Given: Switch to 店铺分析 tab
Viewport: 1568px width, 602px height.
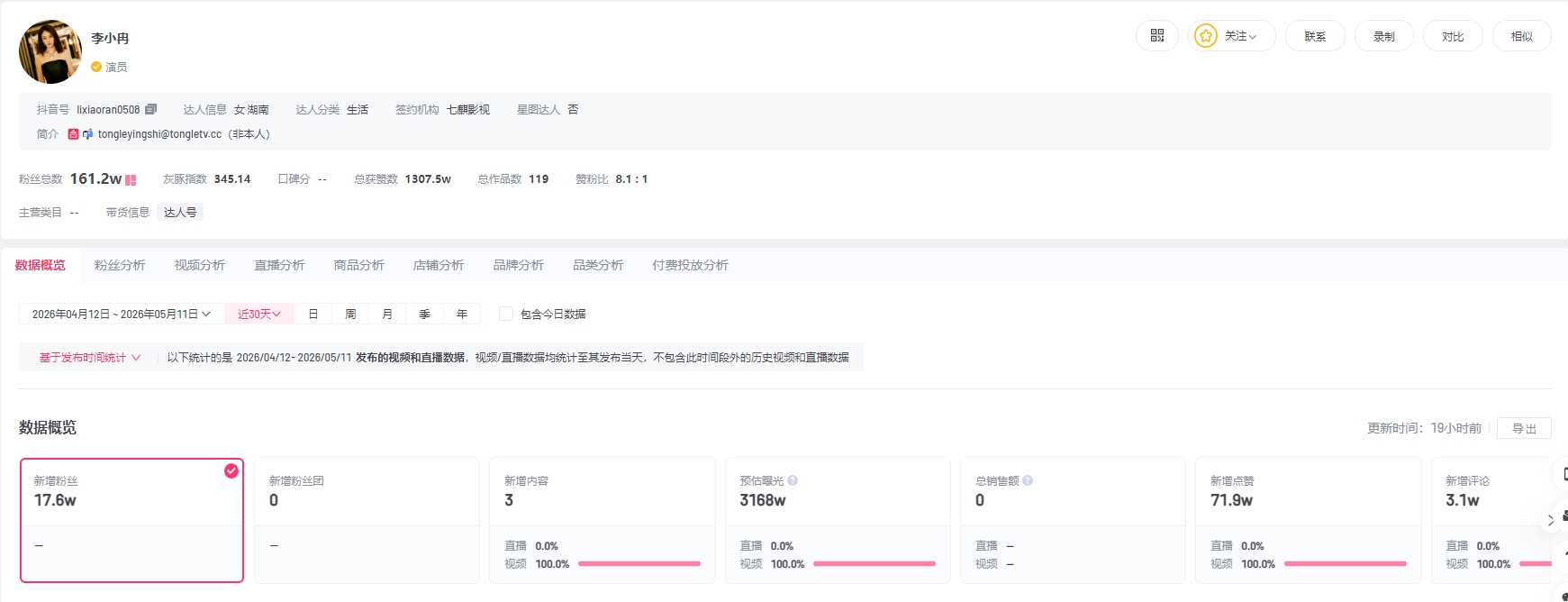Looking at the screenshot, I should [439, 265].
